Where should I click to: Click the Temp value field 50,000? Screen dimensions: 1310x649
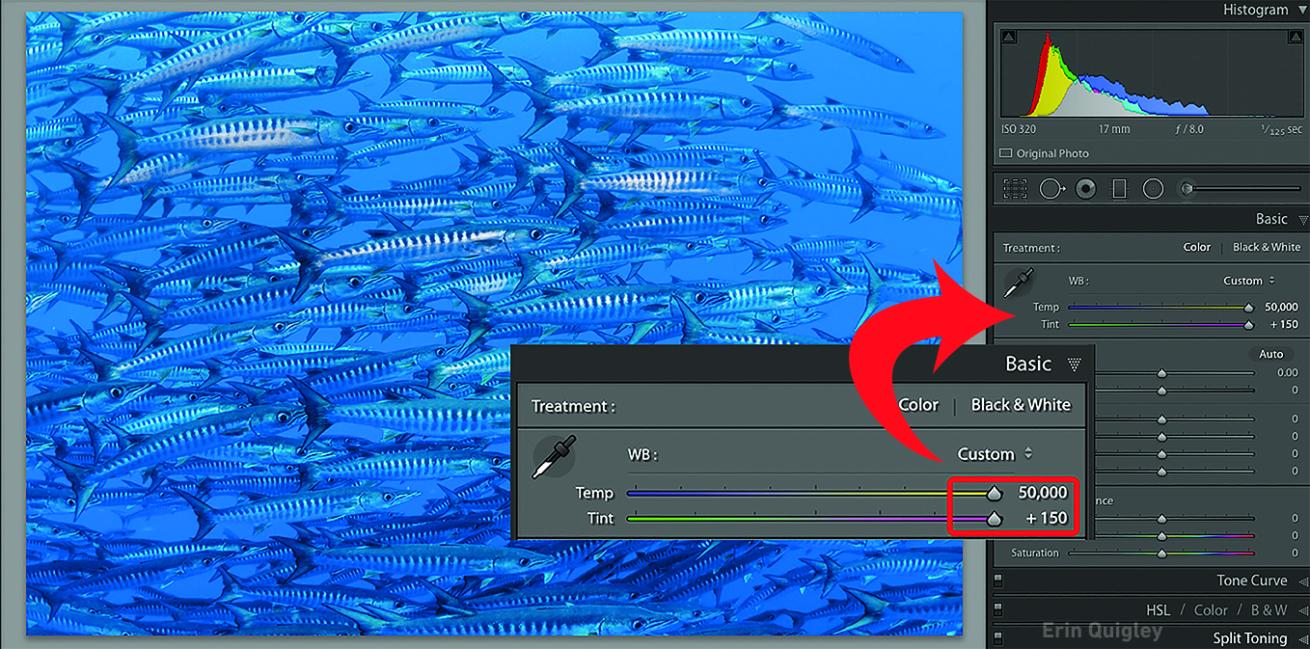[1281, 308]
